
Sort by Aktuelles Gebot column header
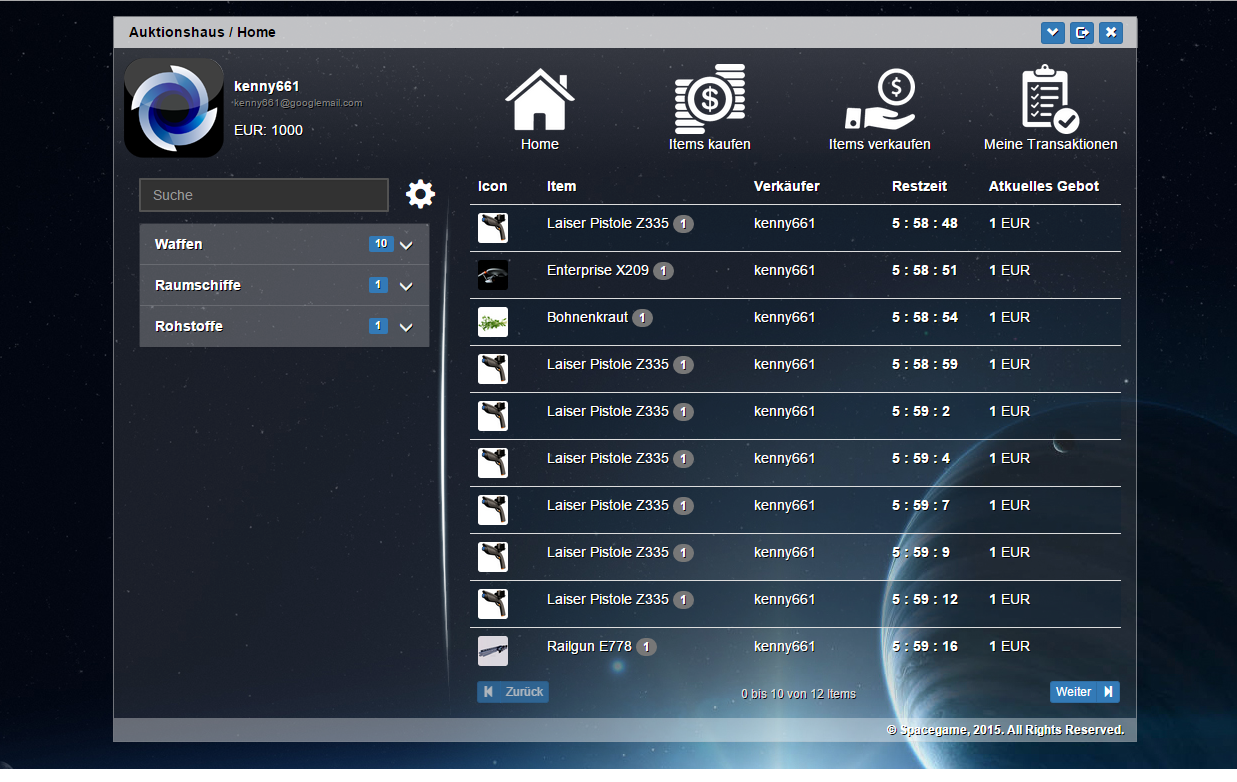[x=1044, y=186]
